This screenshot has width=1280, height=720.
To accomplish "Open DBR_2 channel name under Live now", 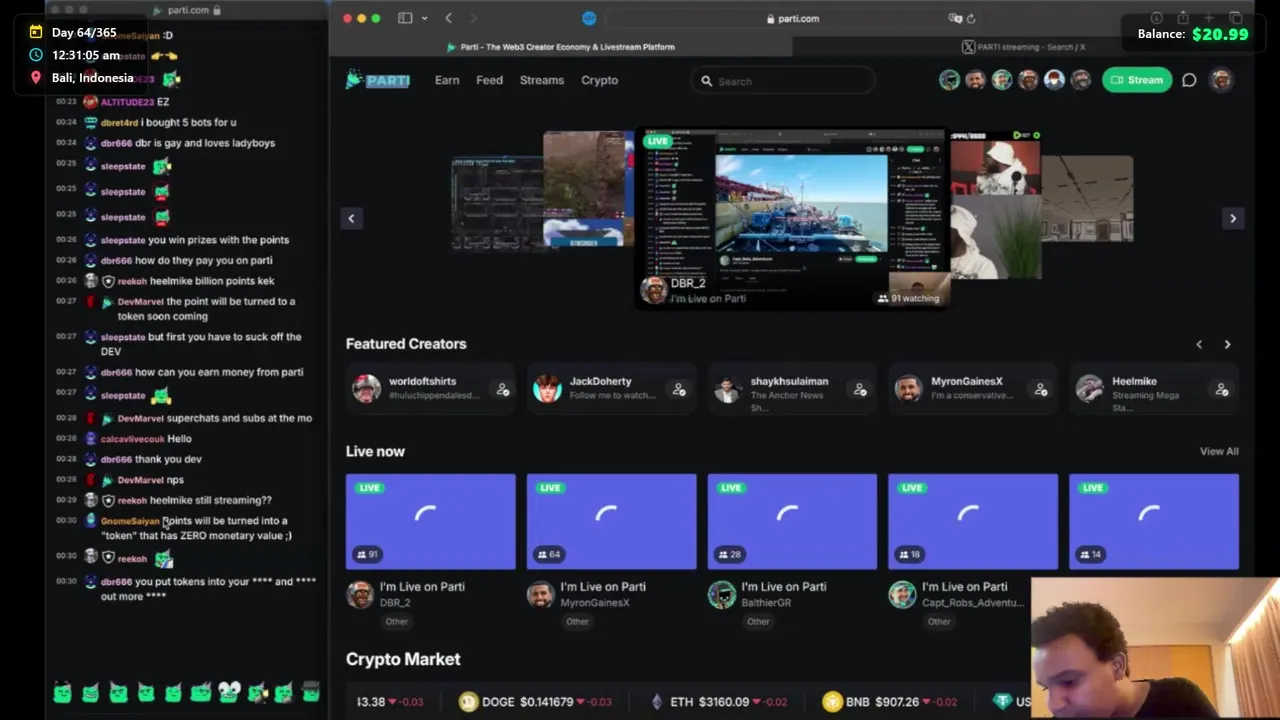I will [x=395, y=603].
